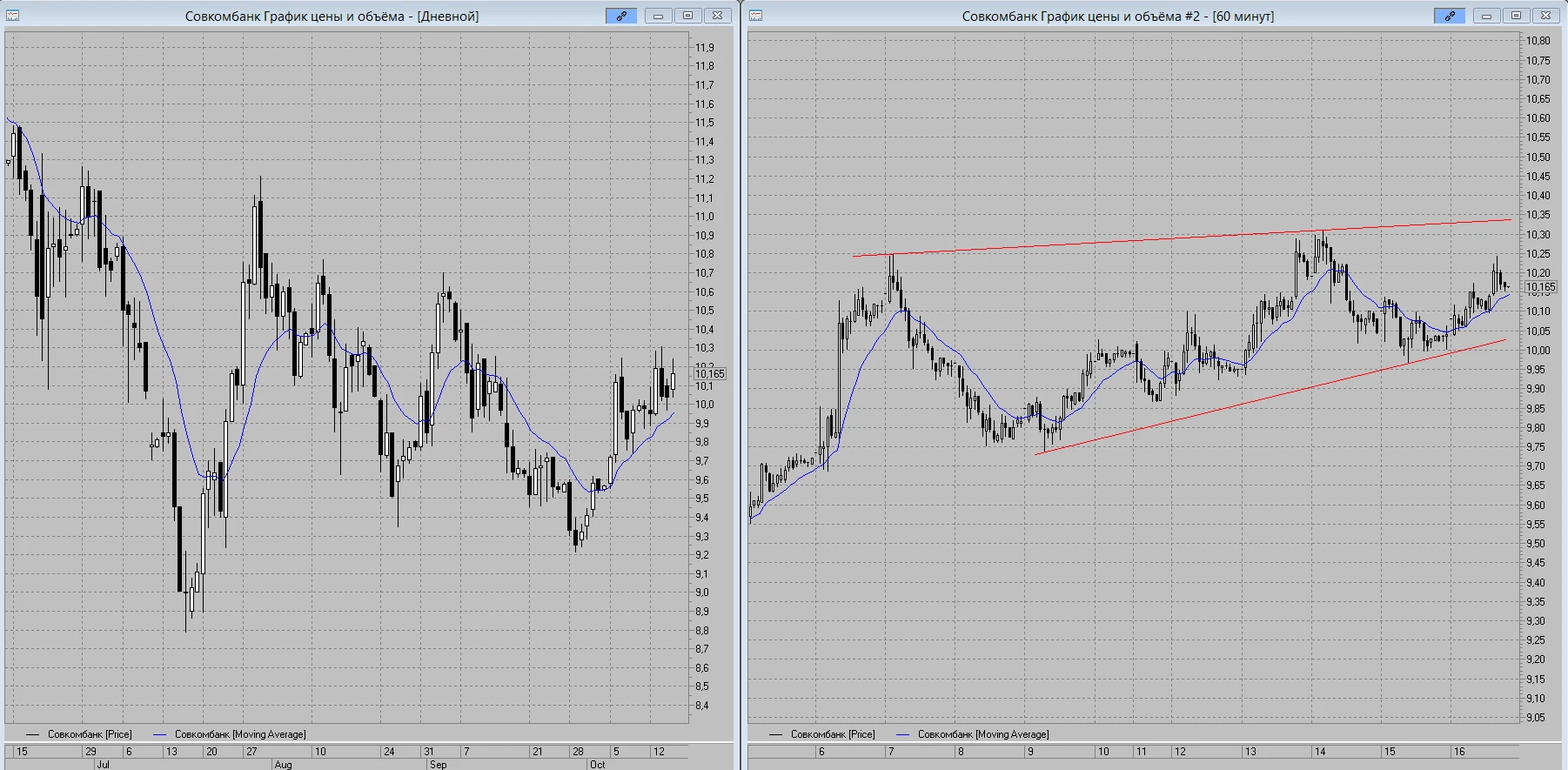
Task: Maximize the Дневной chart window
Action: tap(688, 16)
